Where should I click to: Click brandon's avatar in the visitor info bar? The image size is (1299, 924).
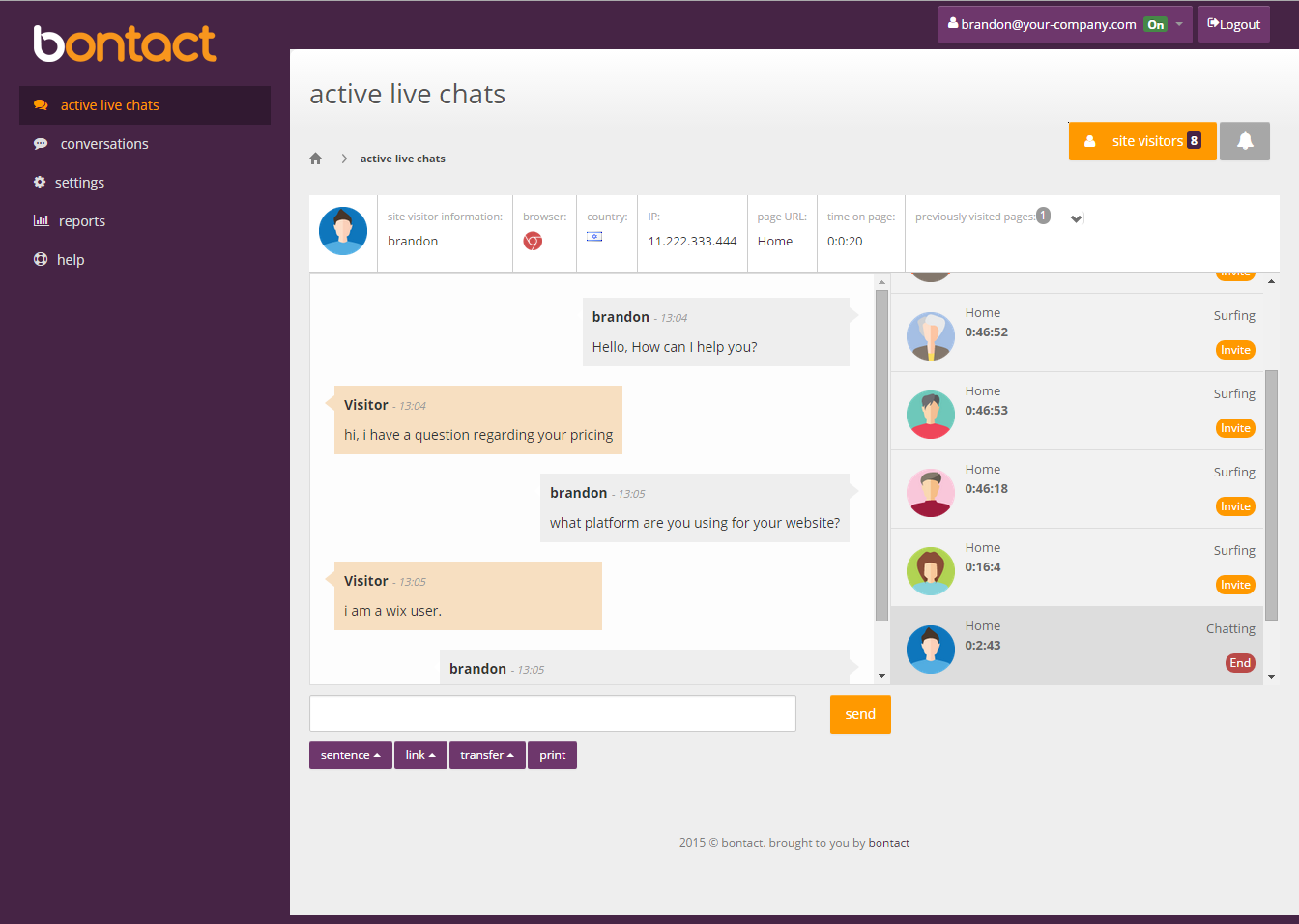(x=343, y=231)
